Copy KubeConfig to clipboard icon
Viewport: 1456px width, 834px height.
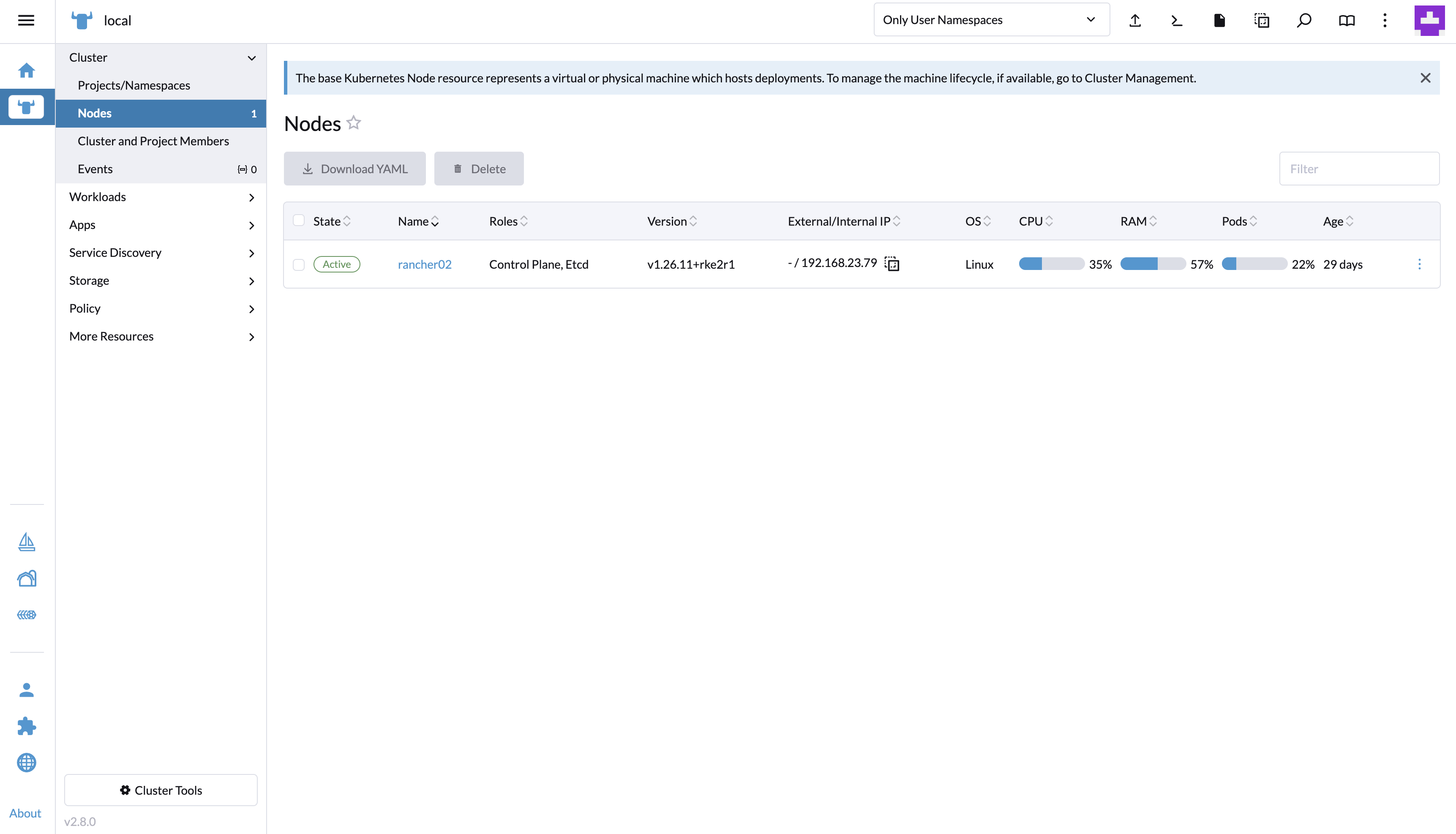point(1262,21)
